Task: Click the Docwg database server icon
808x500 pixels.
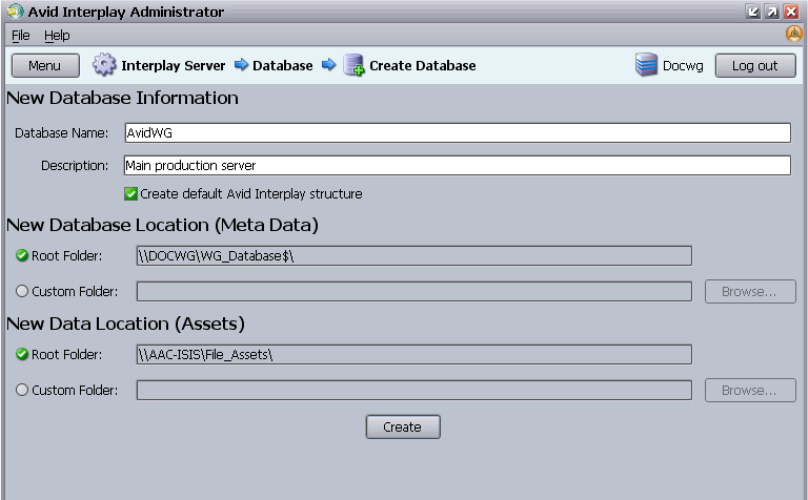Action: 646,65
